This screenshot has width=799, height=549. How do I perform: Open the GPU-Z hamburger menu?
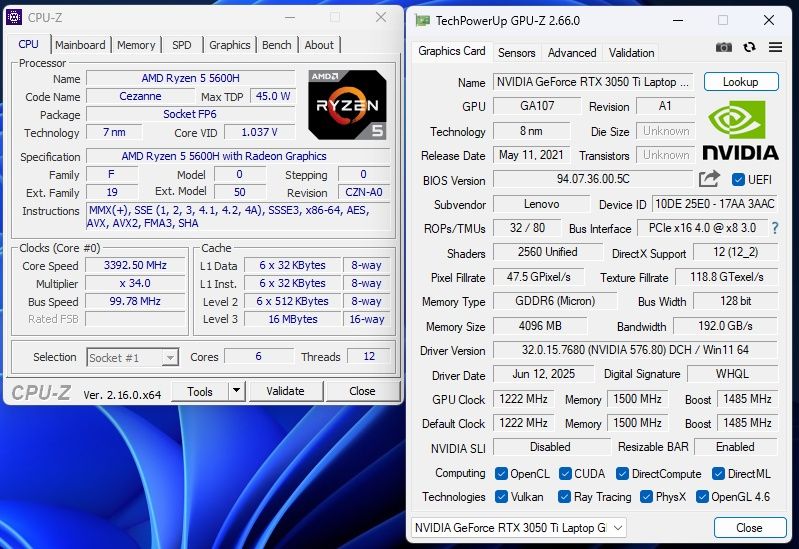775,47
